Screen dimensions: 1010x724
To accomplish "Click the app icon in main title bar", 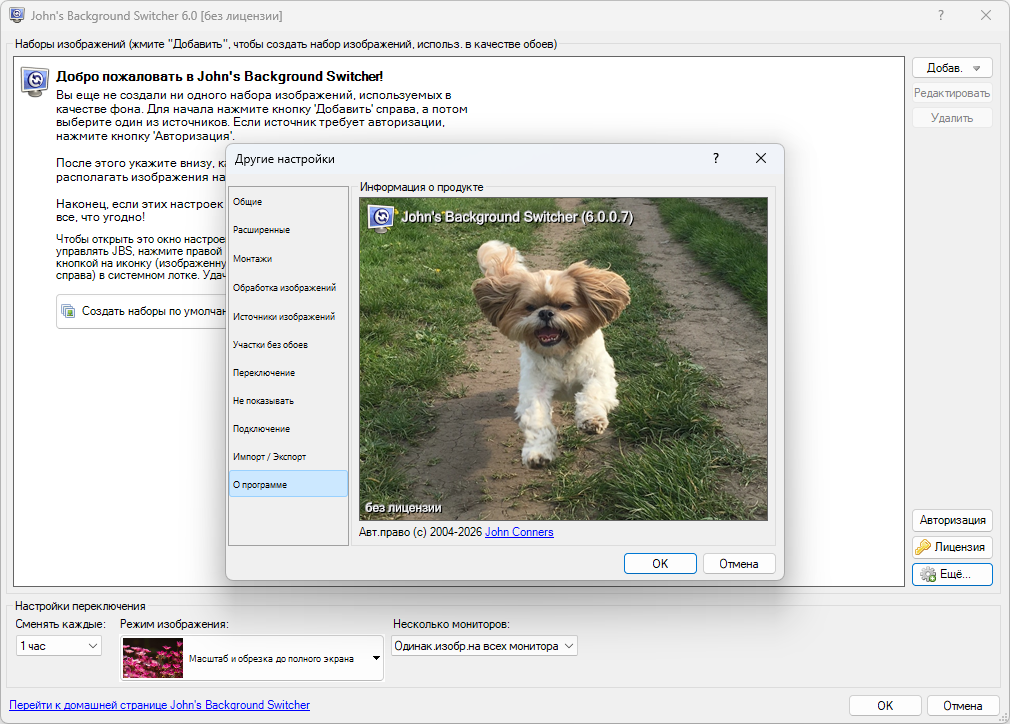I will [17, 15].
